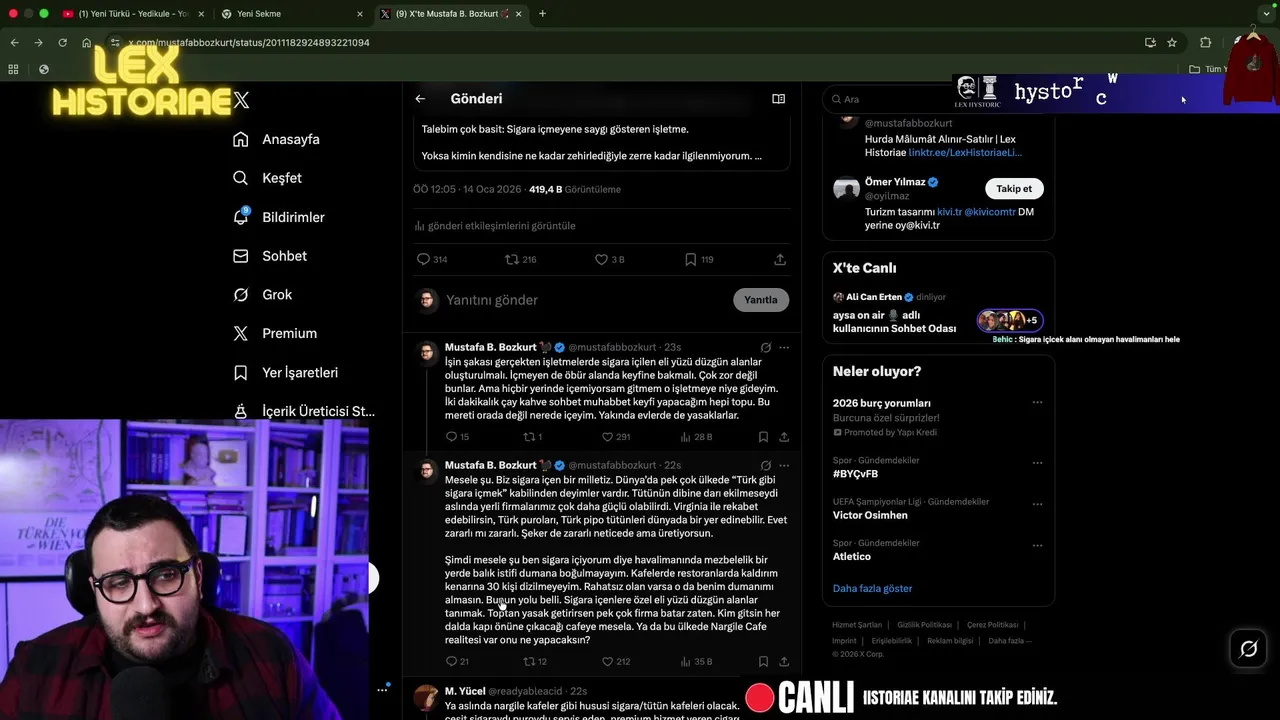Like the reply with 212 likes
This screenshot has height=720, width=1280.
(616, 661)
